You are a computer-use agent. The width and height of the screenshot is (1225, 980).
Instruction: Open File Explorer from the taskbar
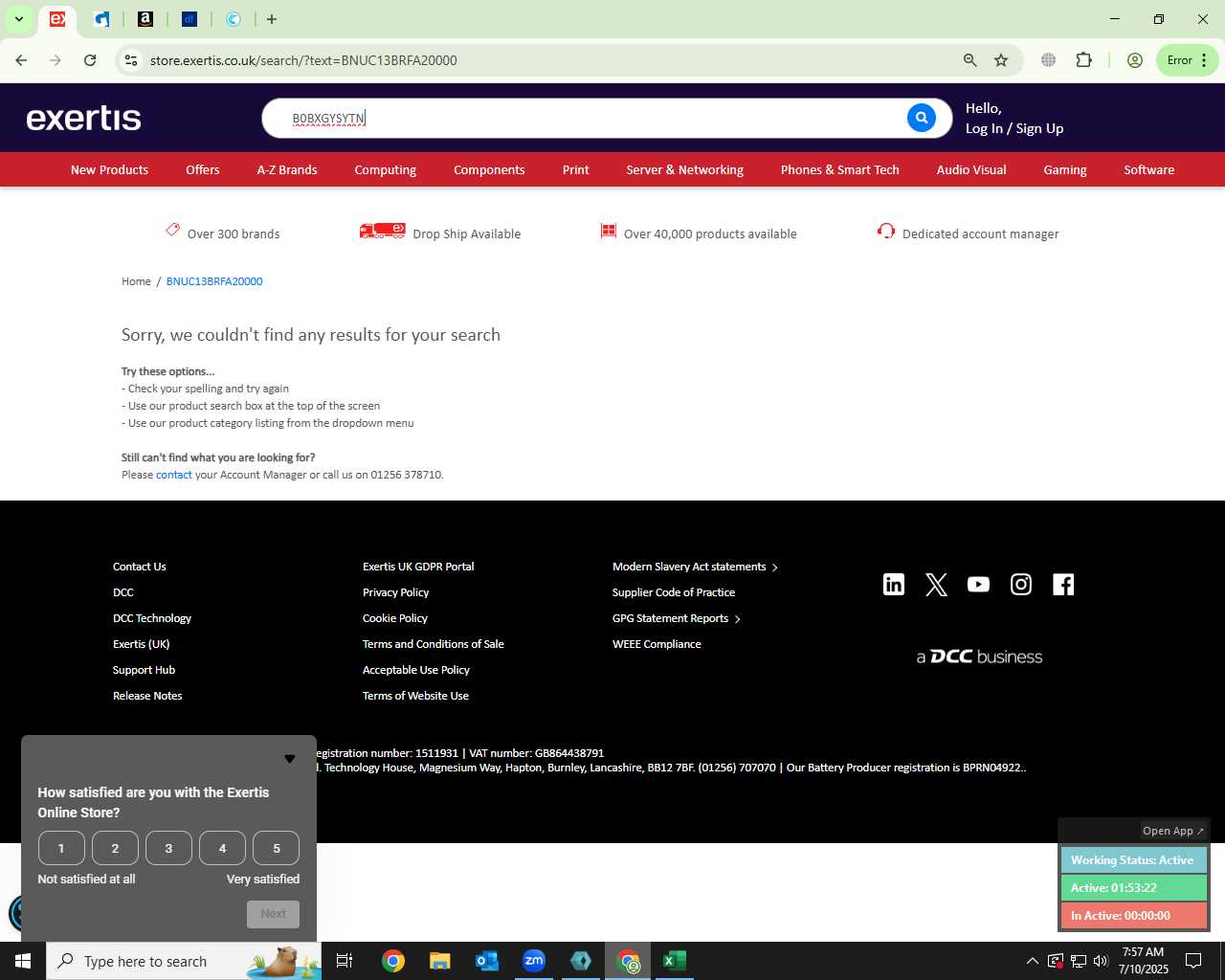pyautogui.click(x=439, y=961)
